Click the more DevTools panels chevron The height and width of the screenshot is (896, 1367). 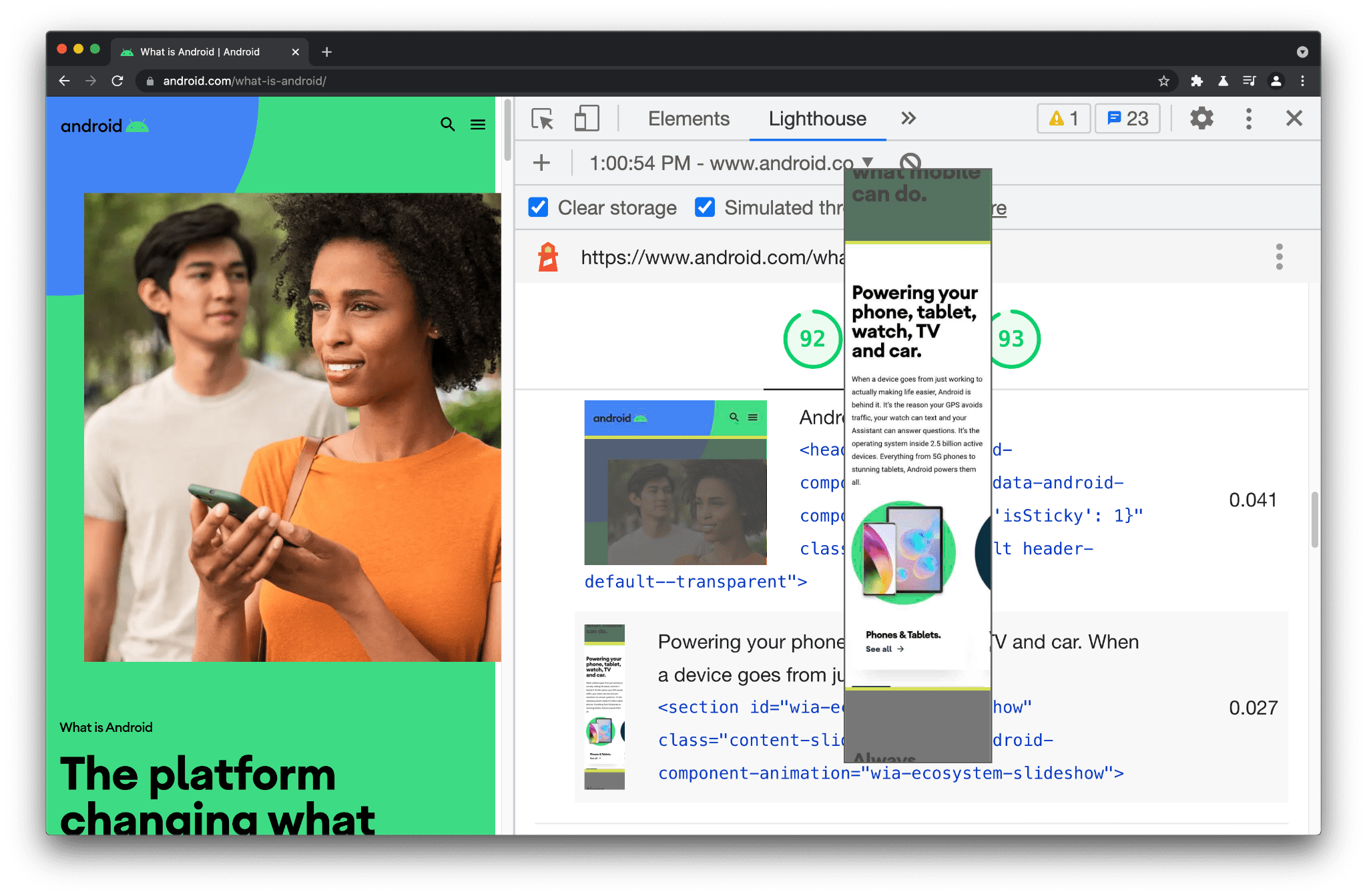(907, 118)
